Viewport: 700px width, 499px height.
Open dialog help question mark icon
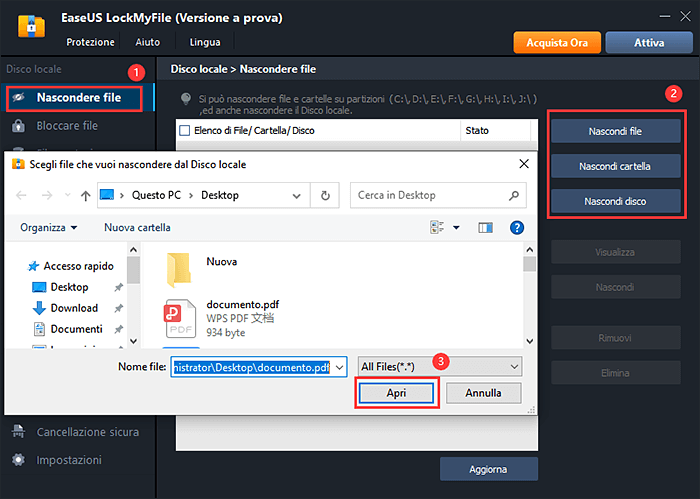pos(517,228)
